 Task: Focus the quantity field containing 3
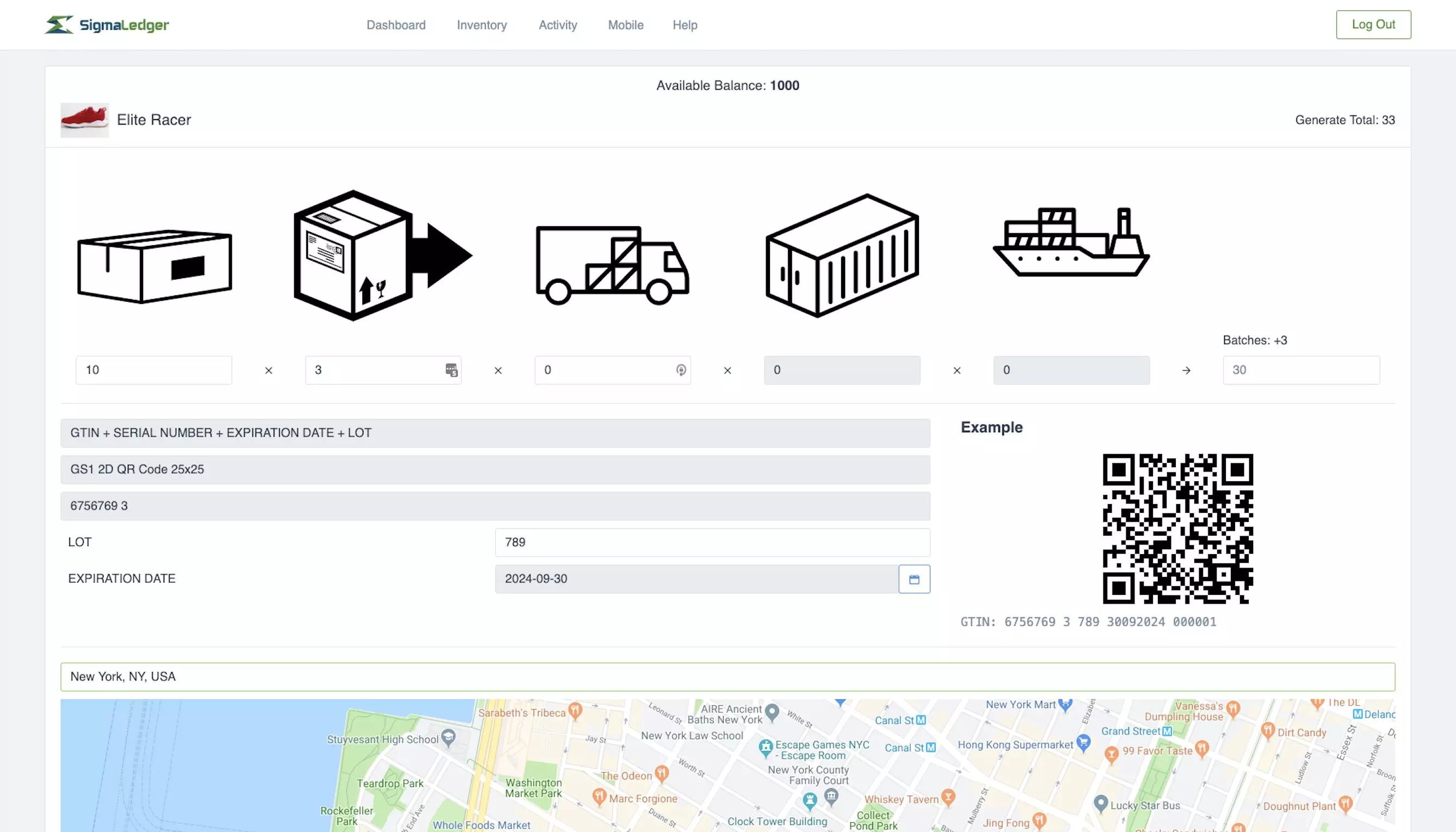(x=383, y=370)
